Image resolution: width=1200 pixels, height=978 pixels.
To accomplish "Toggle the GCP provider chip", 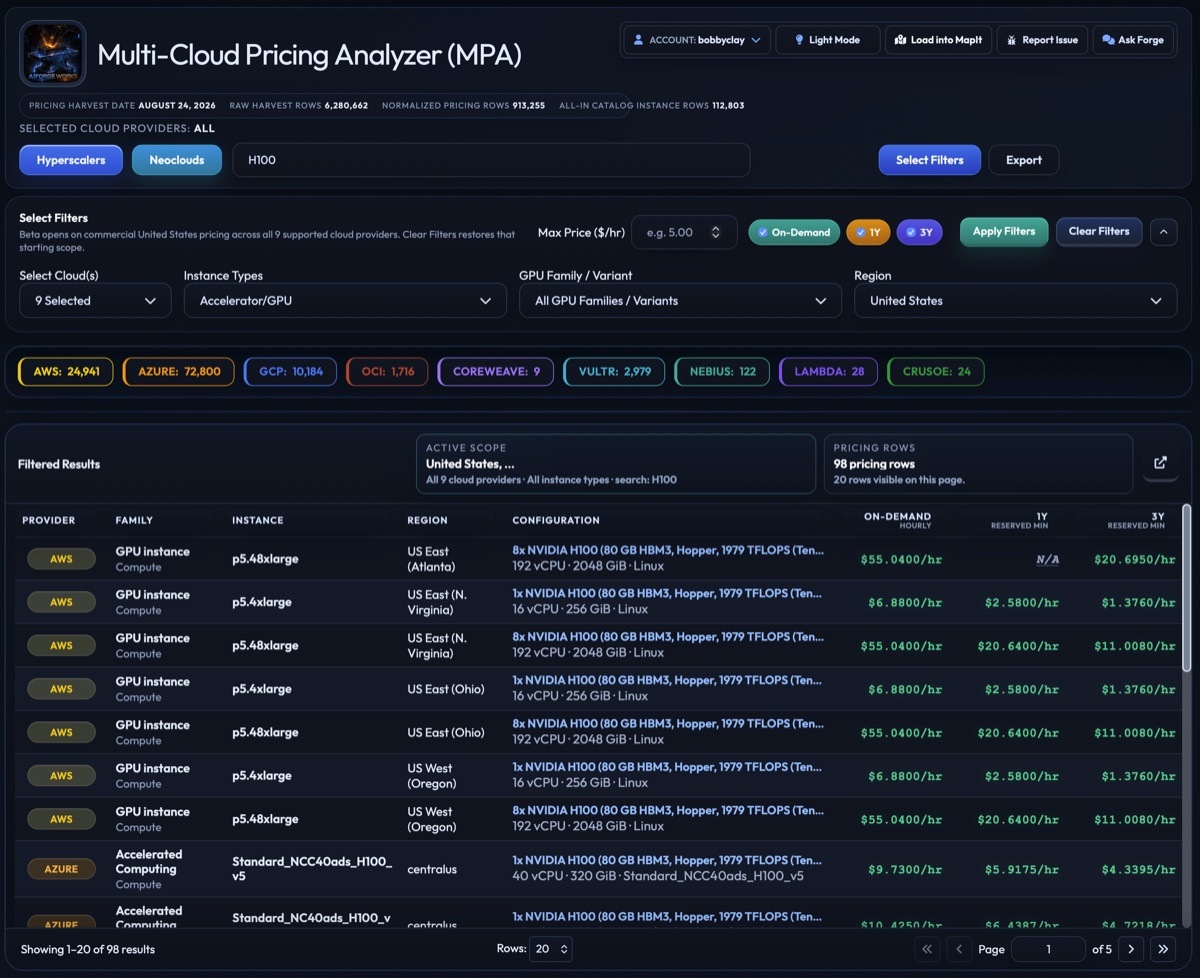I will [x=290, y=371].
